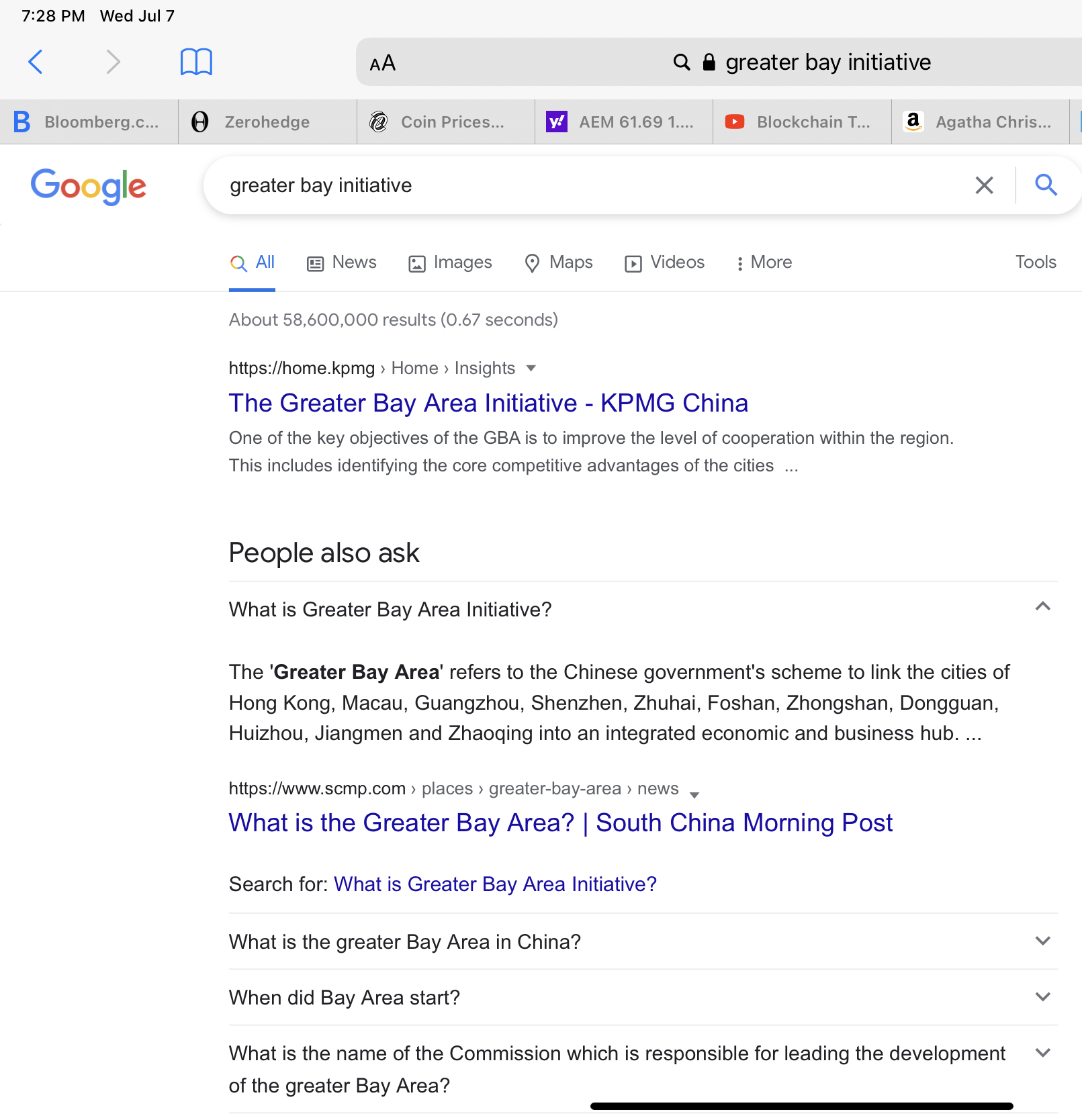The height and width of the screenshot is (1120, 1082).
Task: Click the blue magnifier search button
Action: point(1046,185)
